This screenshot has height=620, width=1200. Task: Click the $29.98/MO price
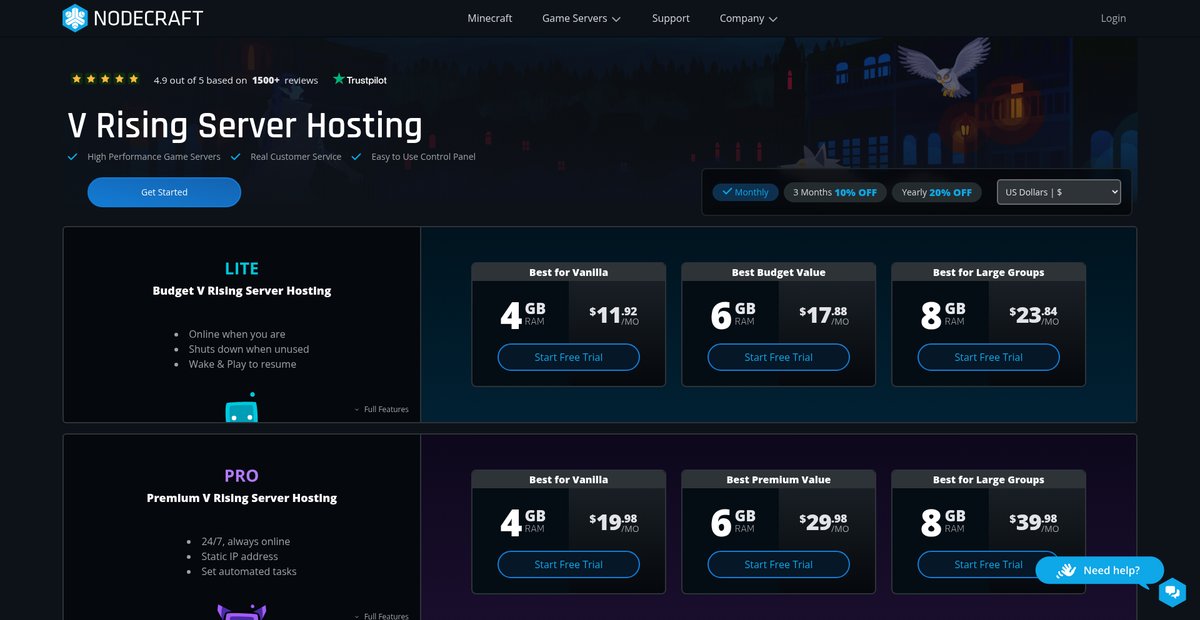[x=824, y=522]
